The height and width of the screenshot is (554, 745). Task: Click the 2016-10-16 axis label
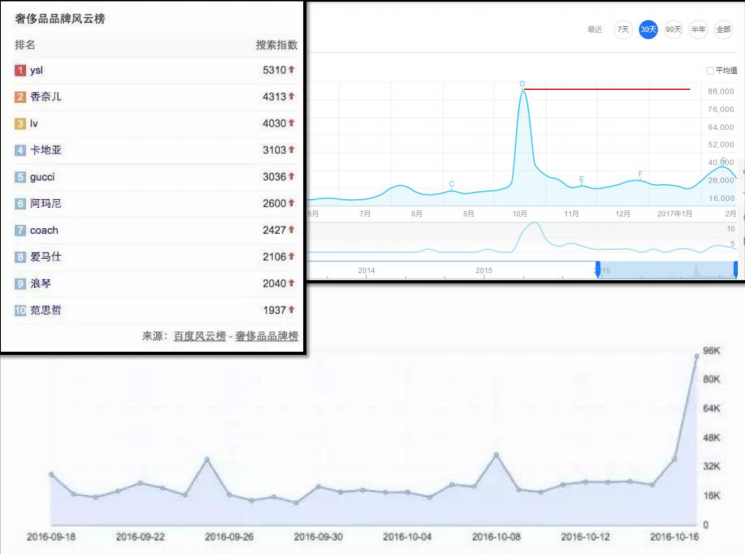click(x=674, y=537)
